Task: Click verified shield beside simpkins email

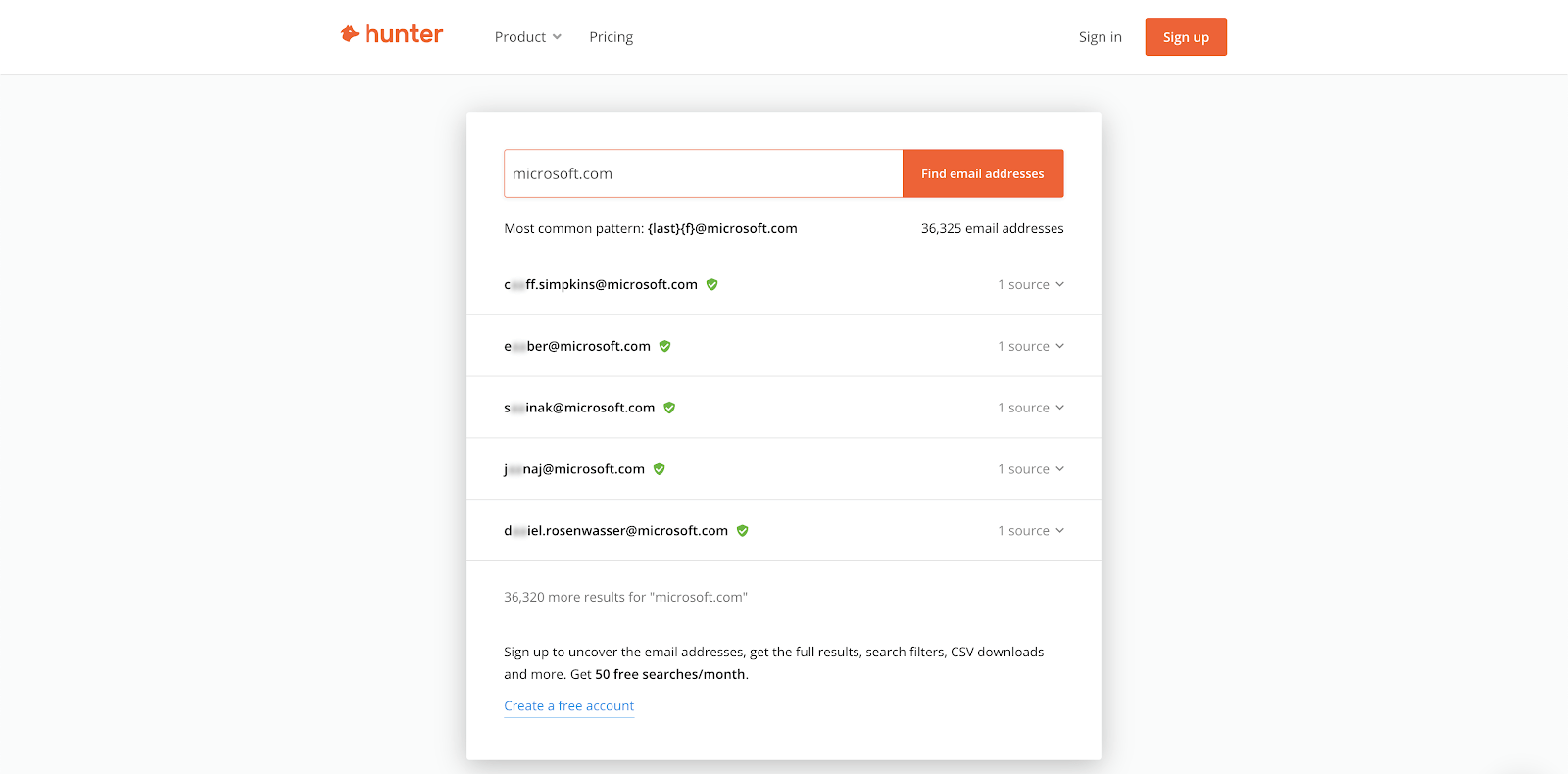Action: [x=712, y=285]
